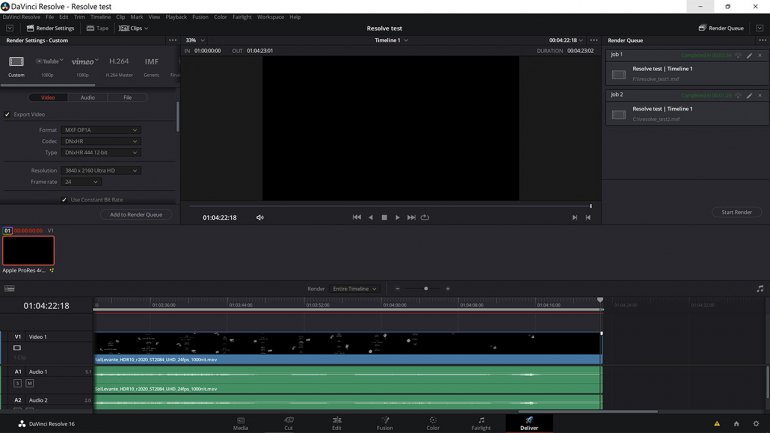
Task: Open the Workspace menu
Action: (x=270, y=17)
